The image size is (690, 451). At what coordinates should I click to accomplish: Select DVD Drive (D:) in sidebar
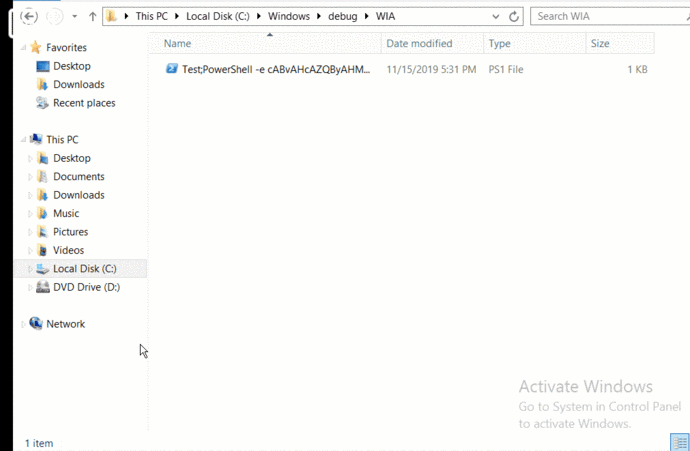[86, 287]
